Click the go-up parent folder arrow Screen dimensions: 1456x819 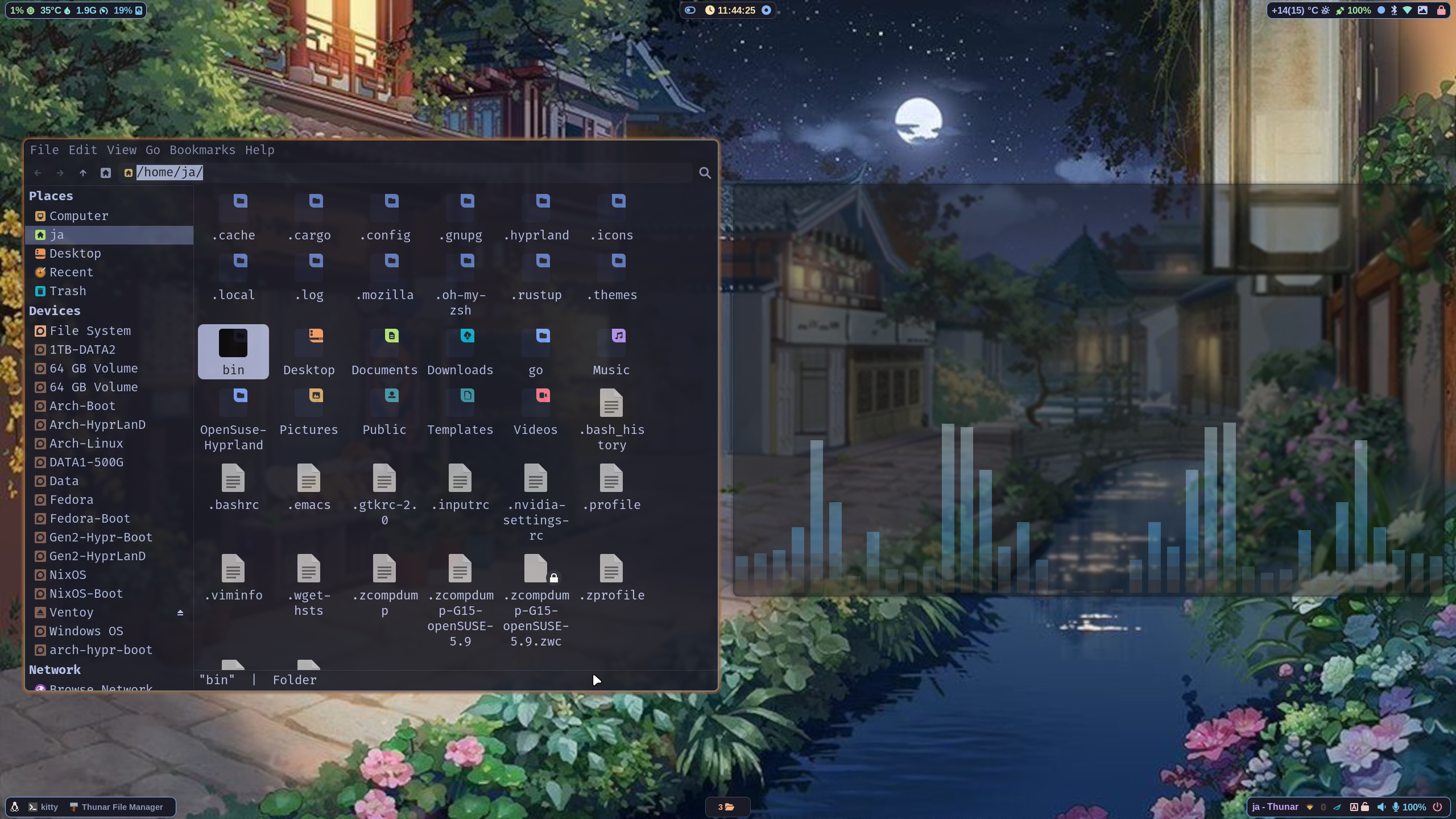[83, 173]
